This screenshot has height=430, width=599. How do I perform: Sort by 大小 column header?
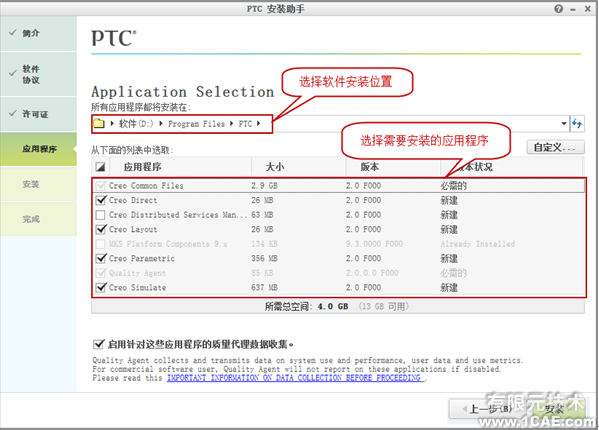click(275, 167)
